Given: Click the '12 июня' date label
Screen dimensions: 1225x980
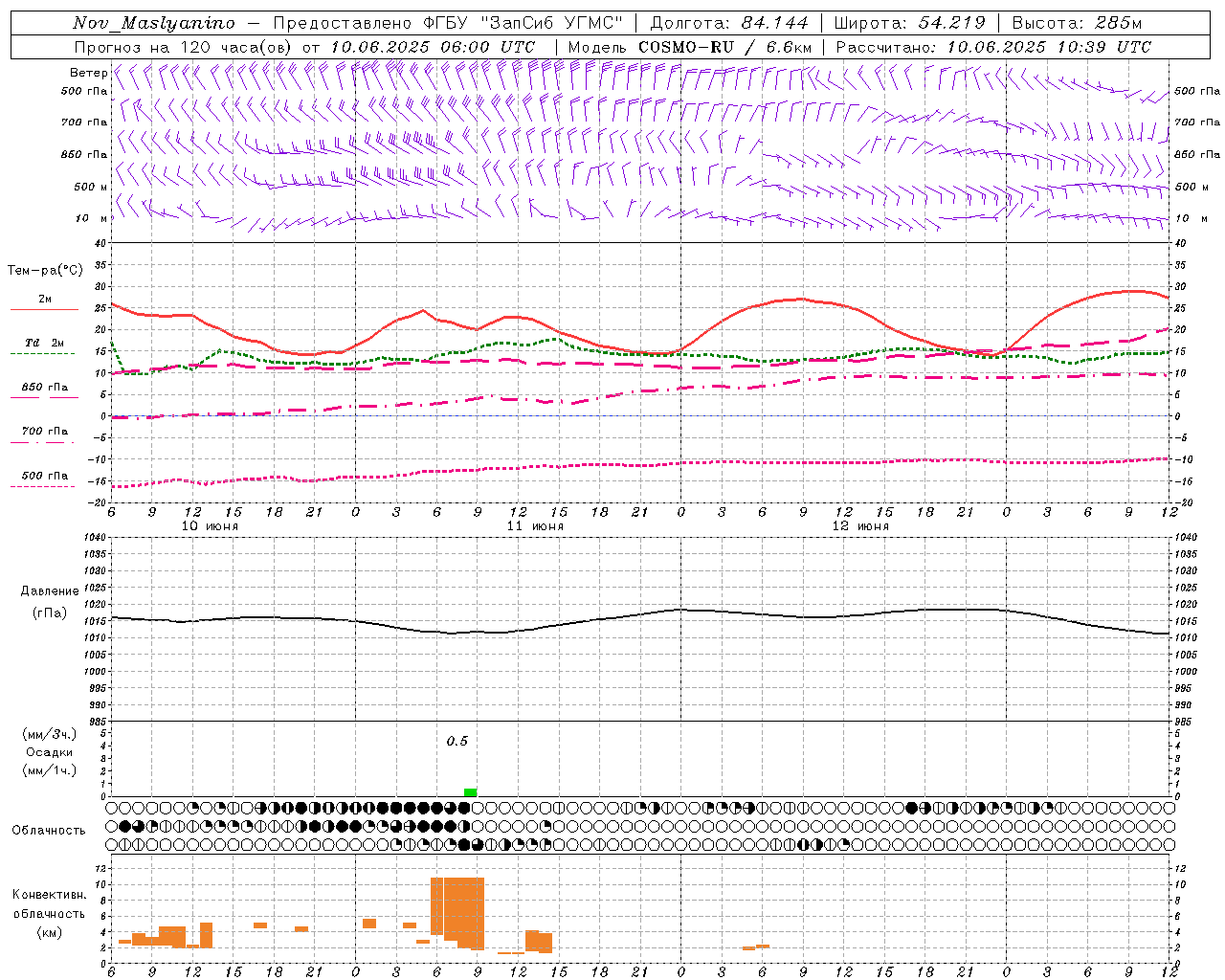Looking at the screenshot, I should coord(860,526).
